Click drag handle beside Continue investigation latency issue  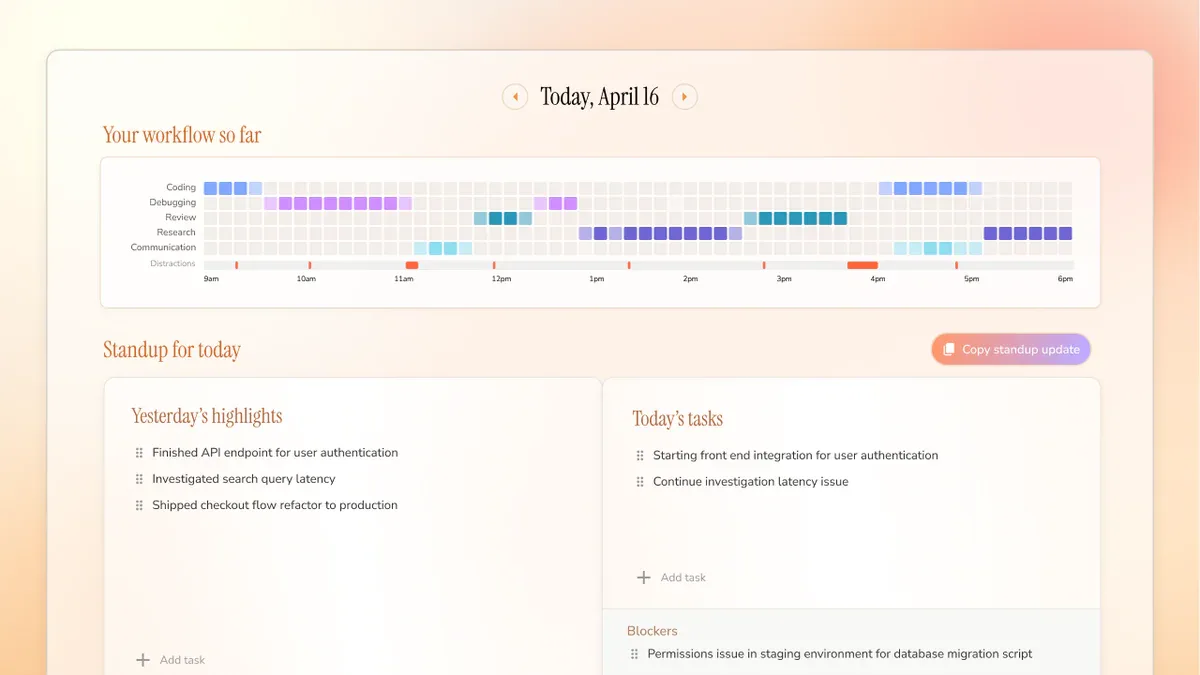click(x=640, y=481)
